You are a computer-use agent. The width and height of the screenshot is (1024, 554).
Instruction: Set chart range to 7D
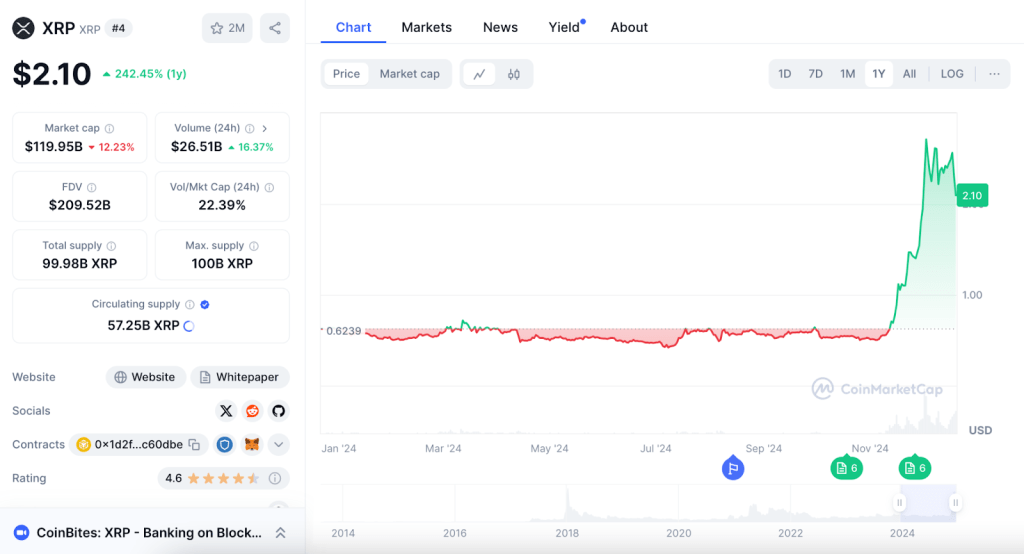(815, 74)
